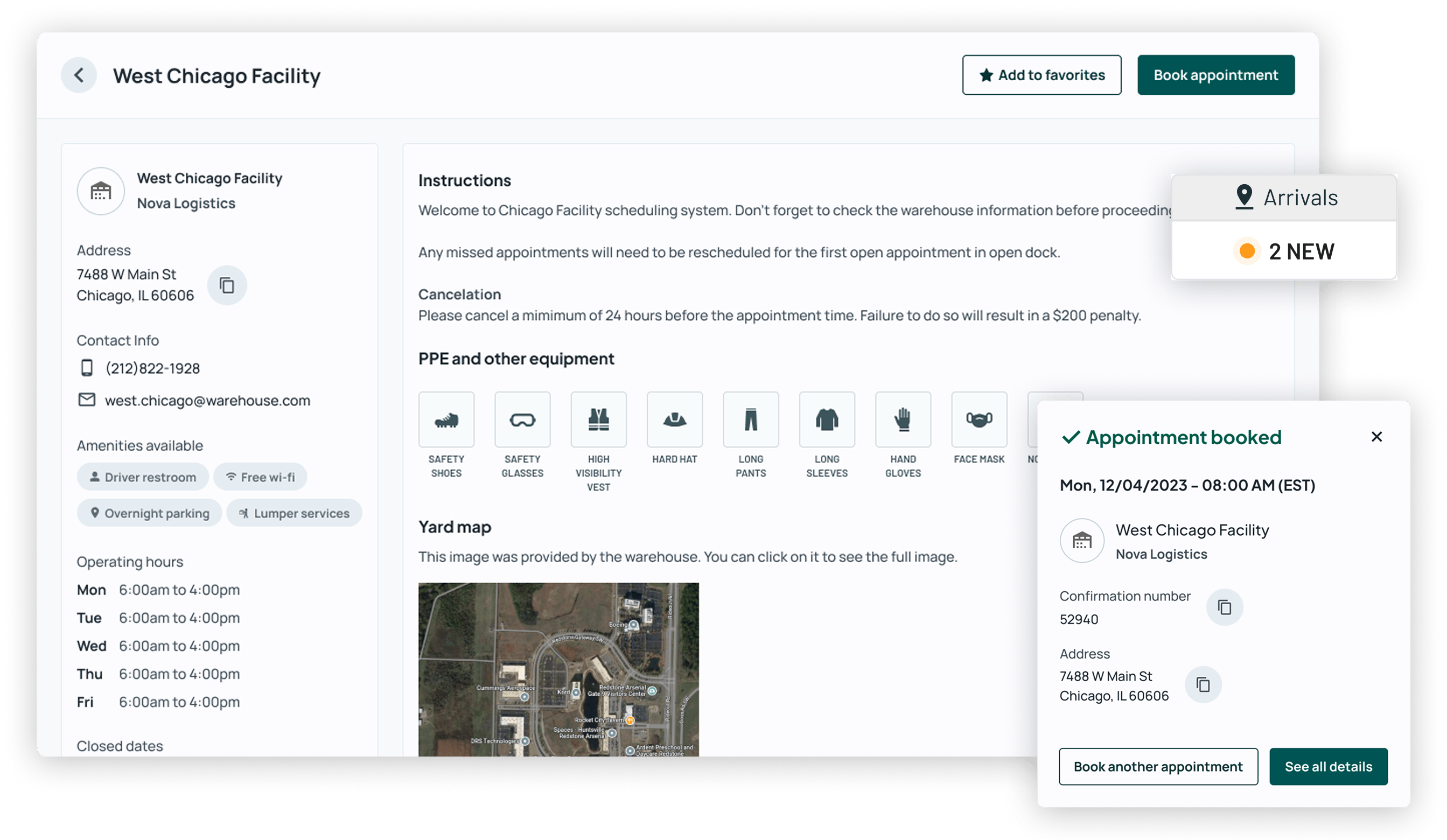
Task: Select the Overnight parking amenity chip
Action: coord(149,513)
